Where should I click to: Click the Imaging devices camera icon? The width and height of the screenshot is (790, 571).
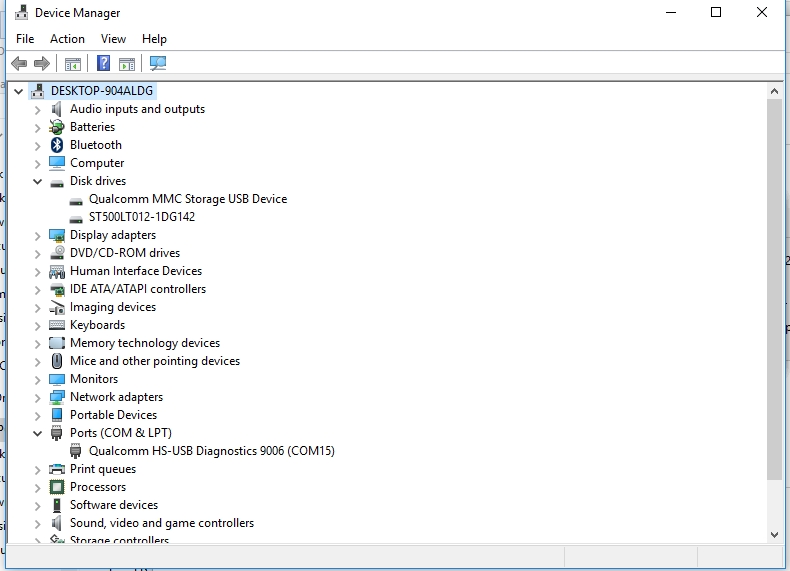(57, 307)
